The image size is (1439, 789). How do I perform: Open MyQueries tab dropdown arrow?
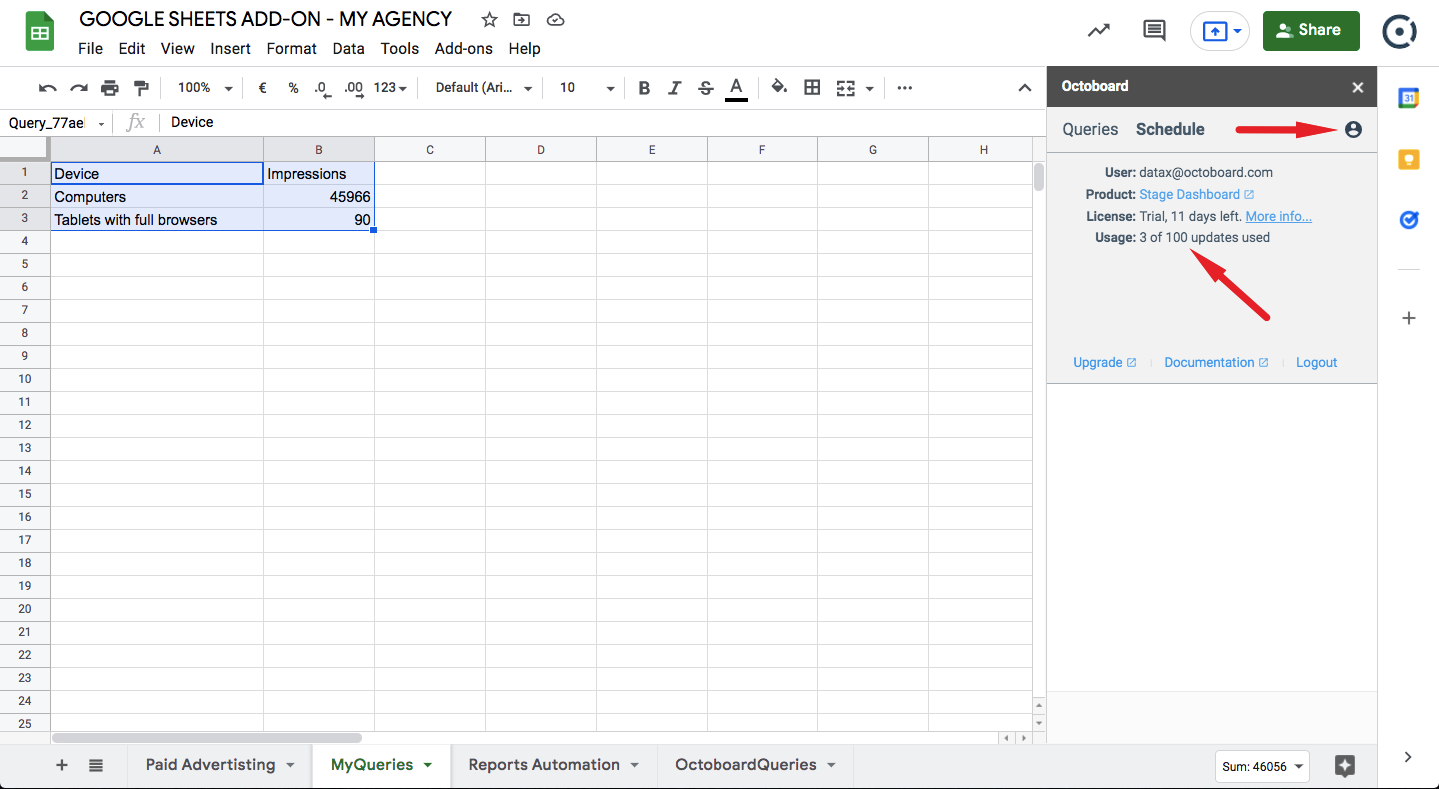428,765
